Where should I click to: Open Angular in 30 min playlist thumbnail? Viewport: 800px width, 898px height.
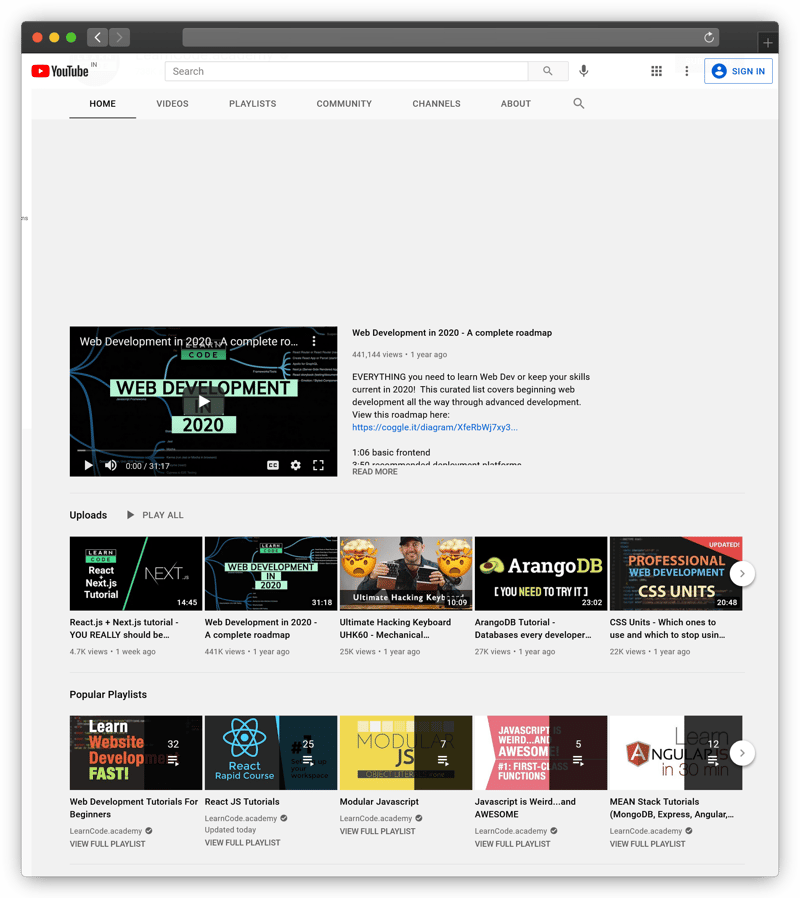pos(676,753)
